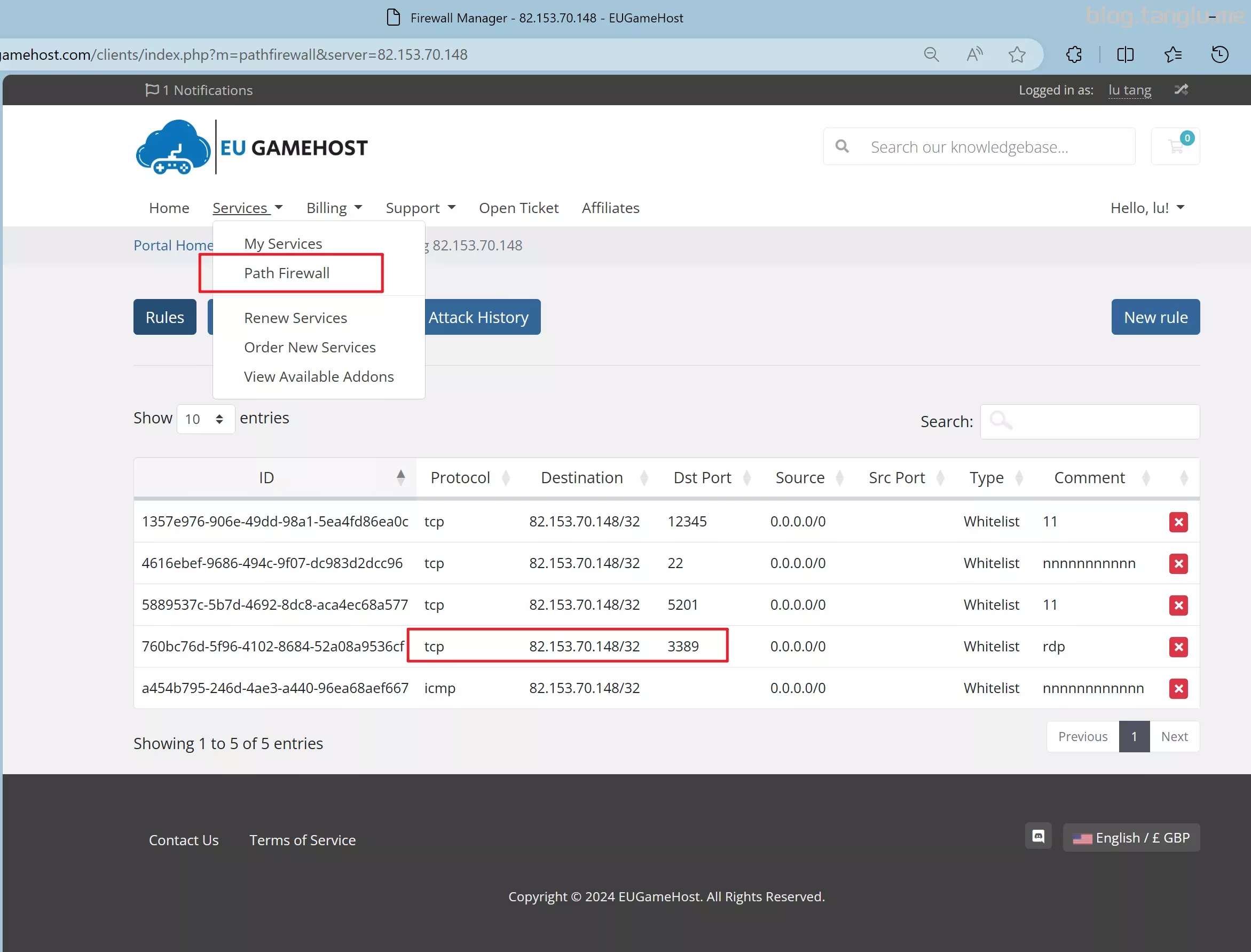
Task: Remove the port 12345 rule
Action: 1178,521
